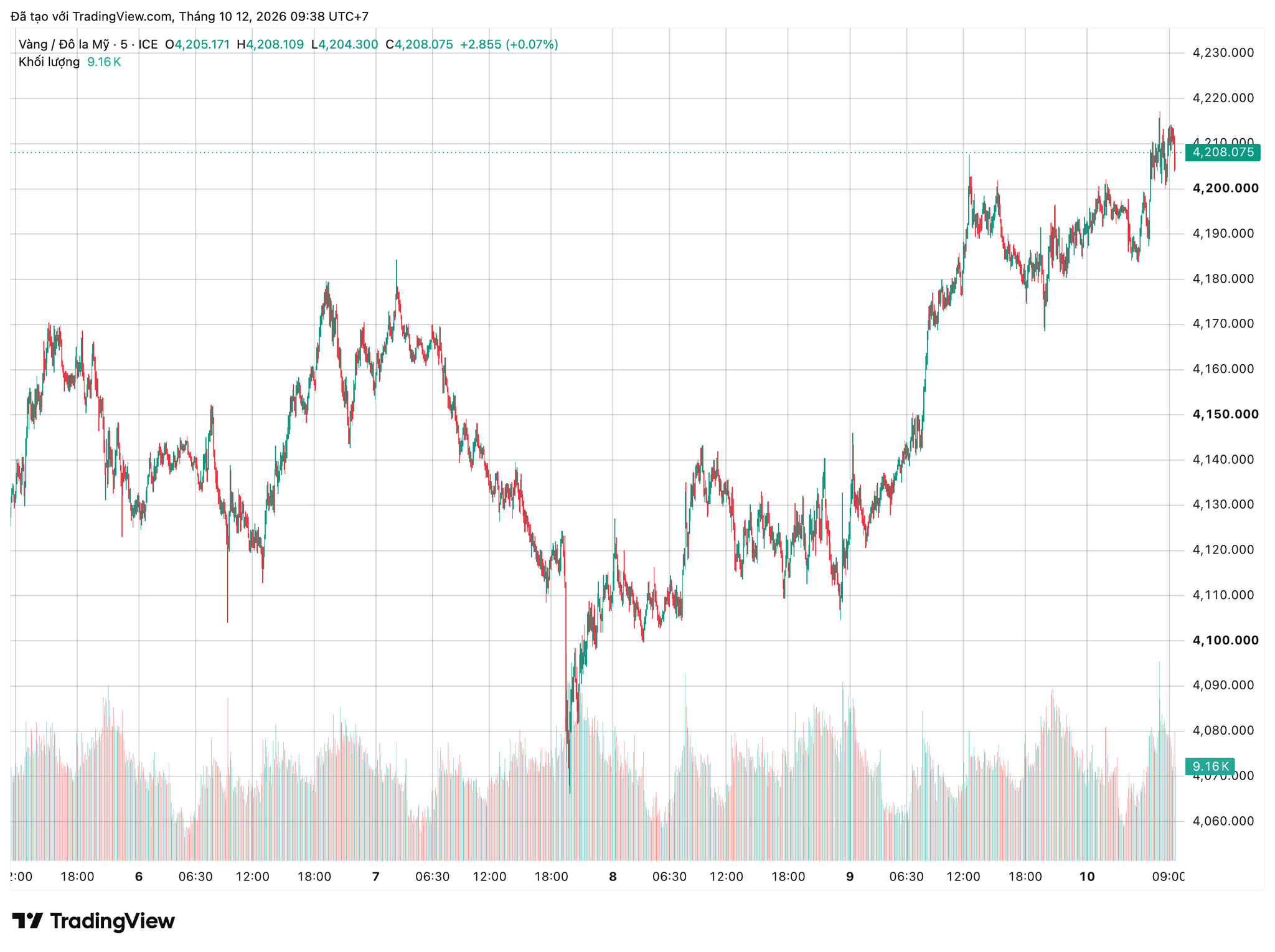This screenshot has width=1275, height=952.
Task: Click the 4,170.000 price axis label
Action: pos(1223,324)
